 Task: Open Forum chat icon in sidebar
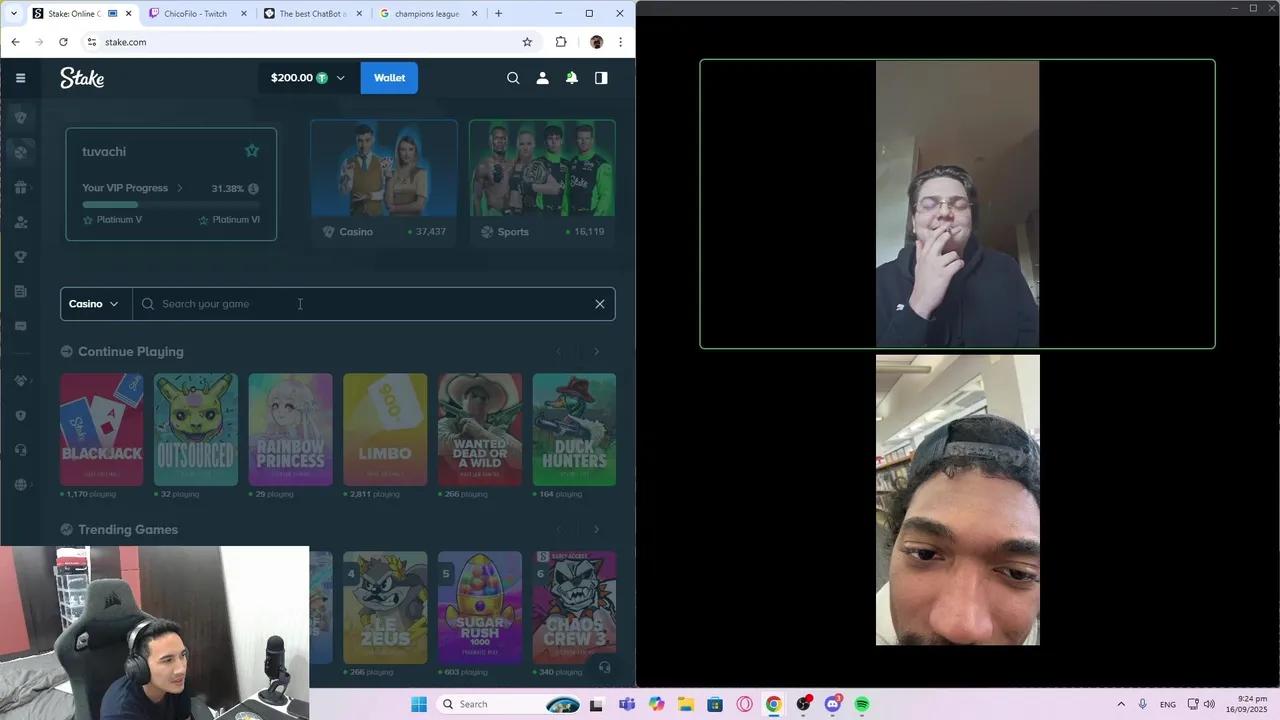pyautogui.click(x=20, y=326)
